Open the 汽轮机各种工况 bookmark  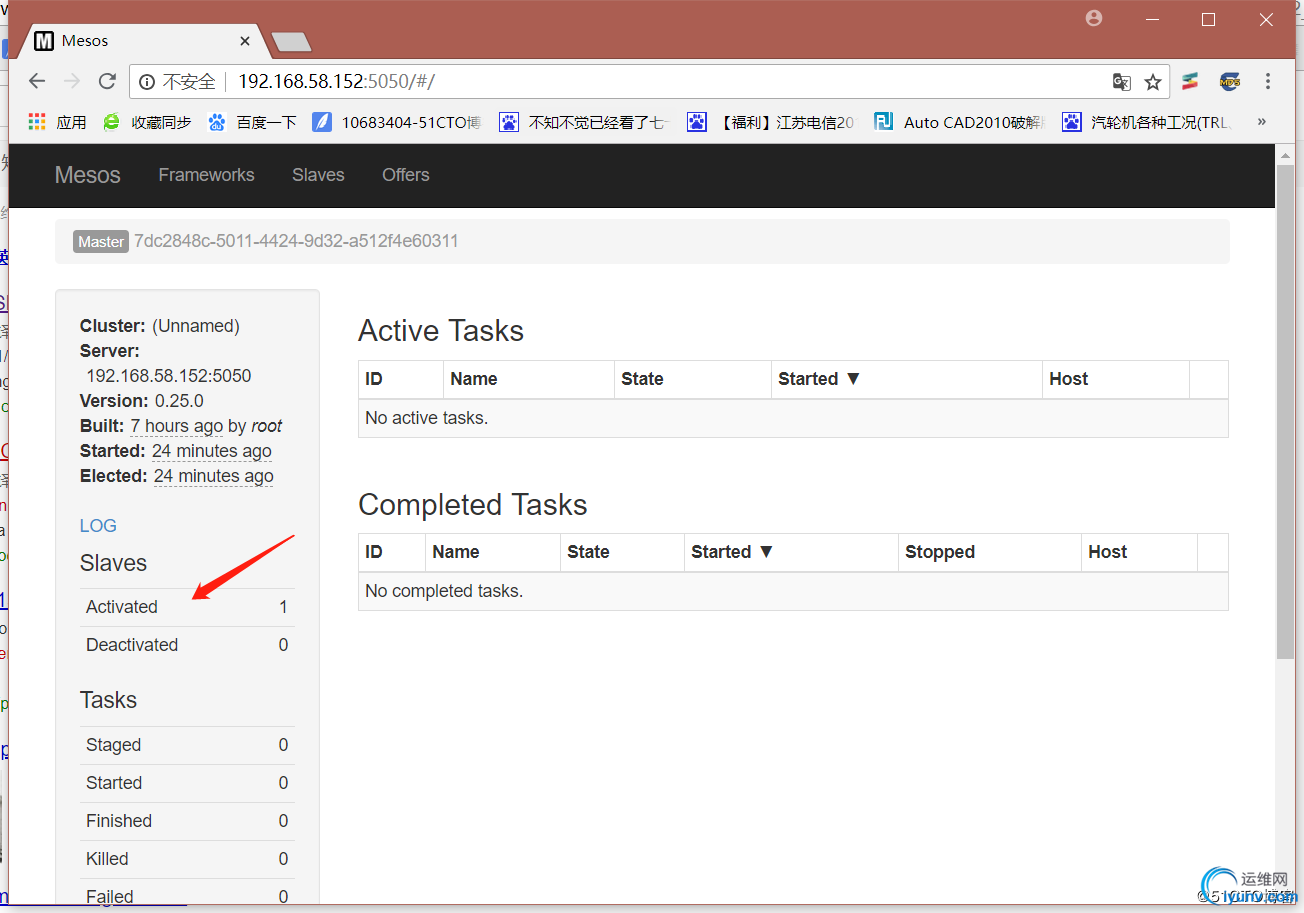tap(1147, 122)
